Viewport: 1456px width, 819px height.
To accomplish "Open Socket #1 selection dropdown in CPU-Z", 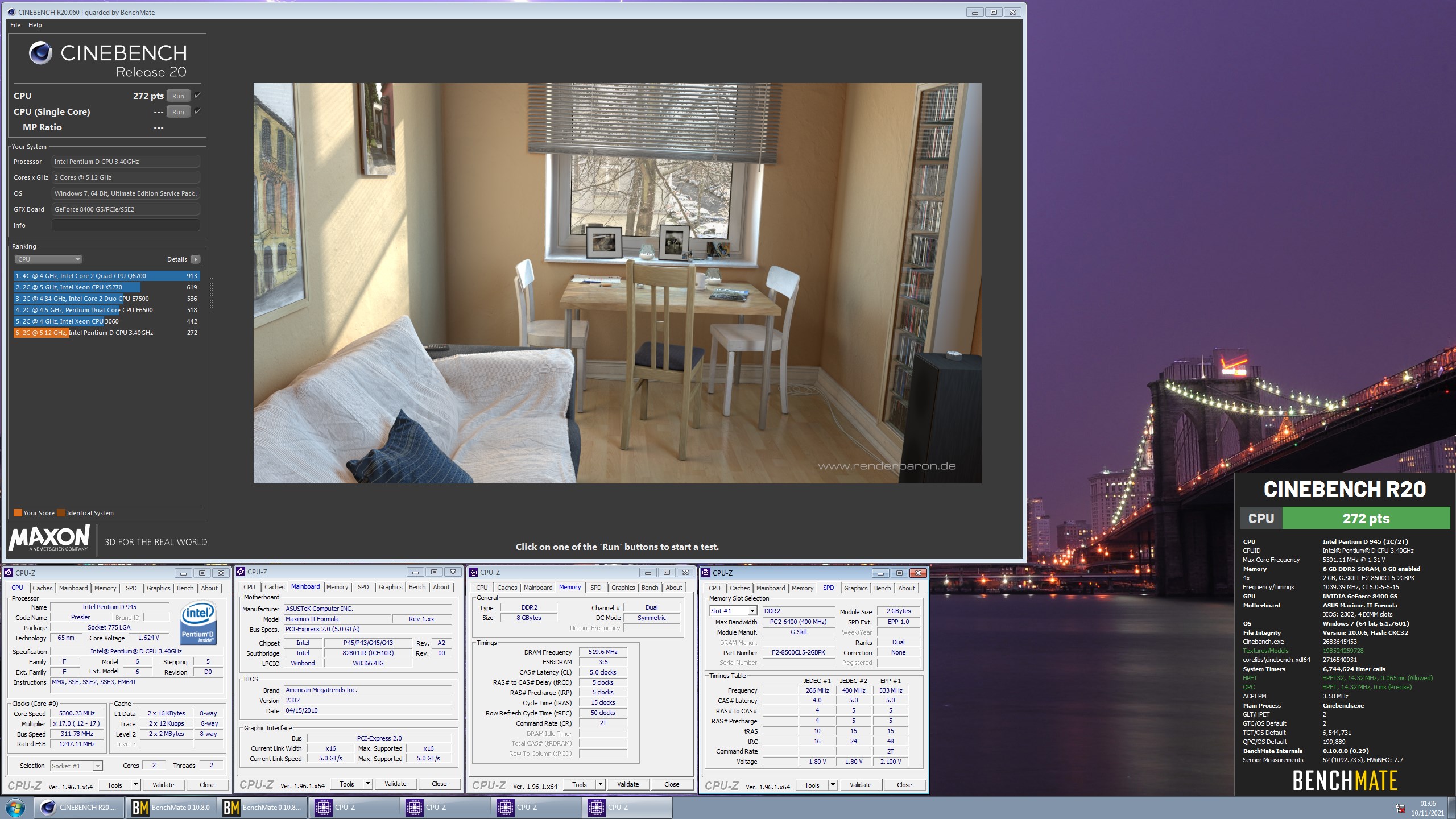I will [x=76, y=766].
